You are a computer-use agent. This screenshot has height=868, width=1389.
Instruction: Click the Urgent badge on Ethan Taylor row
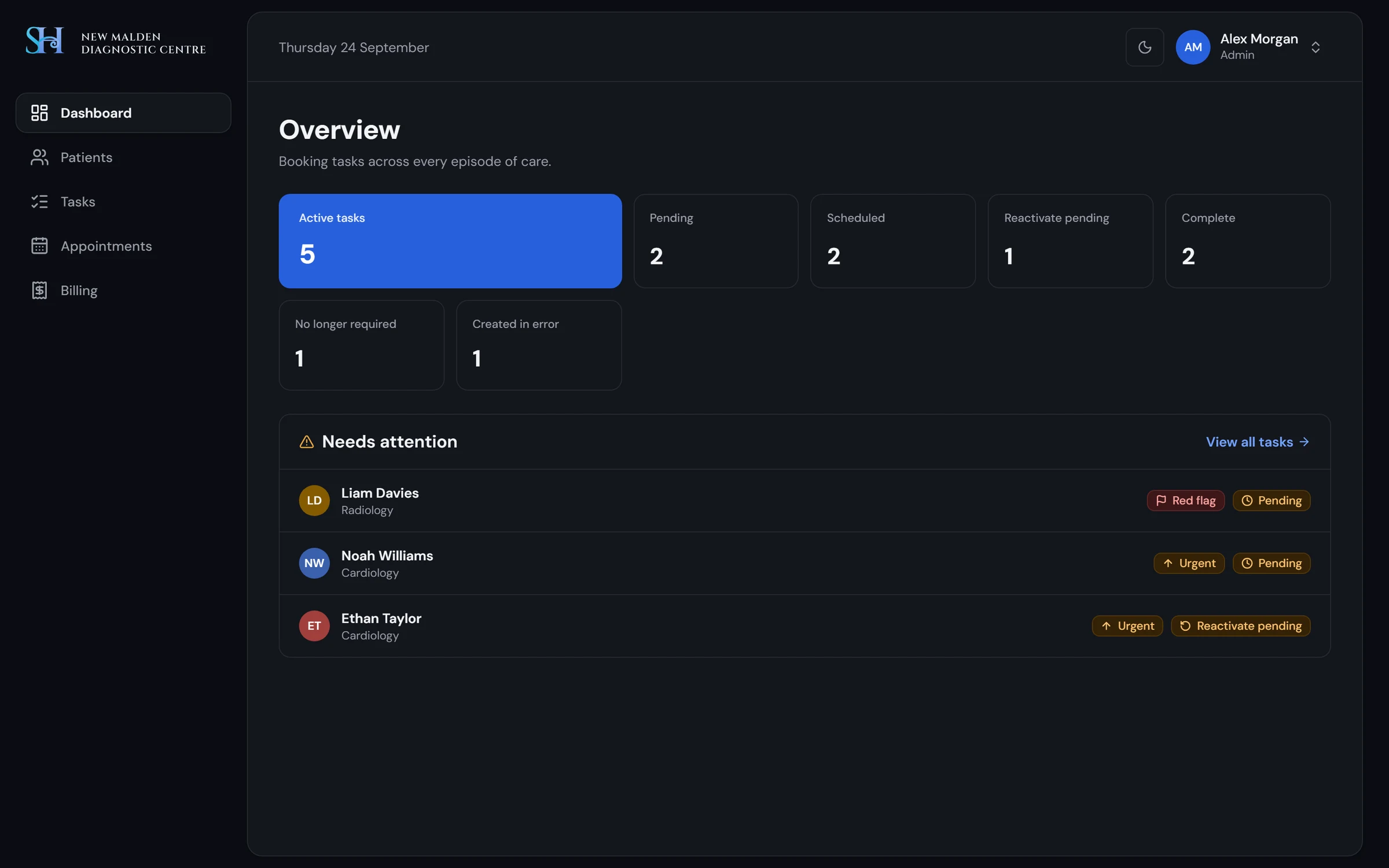coord(1127,626)
